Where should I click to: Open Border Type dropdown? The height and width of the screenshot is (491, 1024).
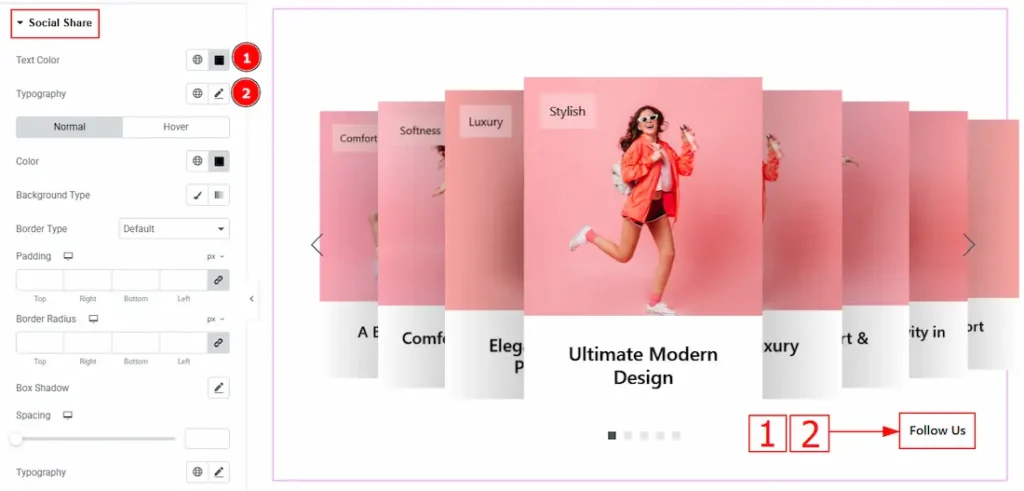point(174,229)
